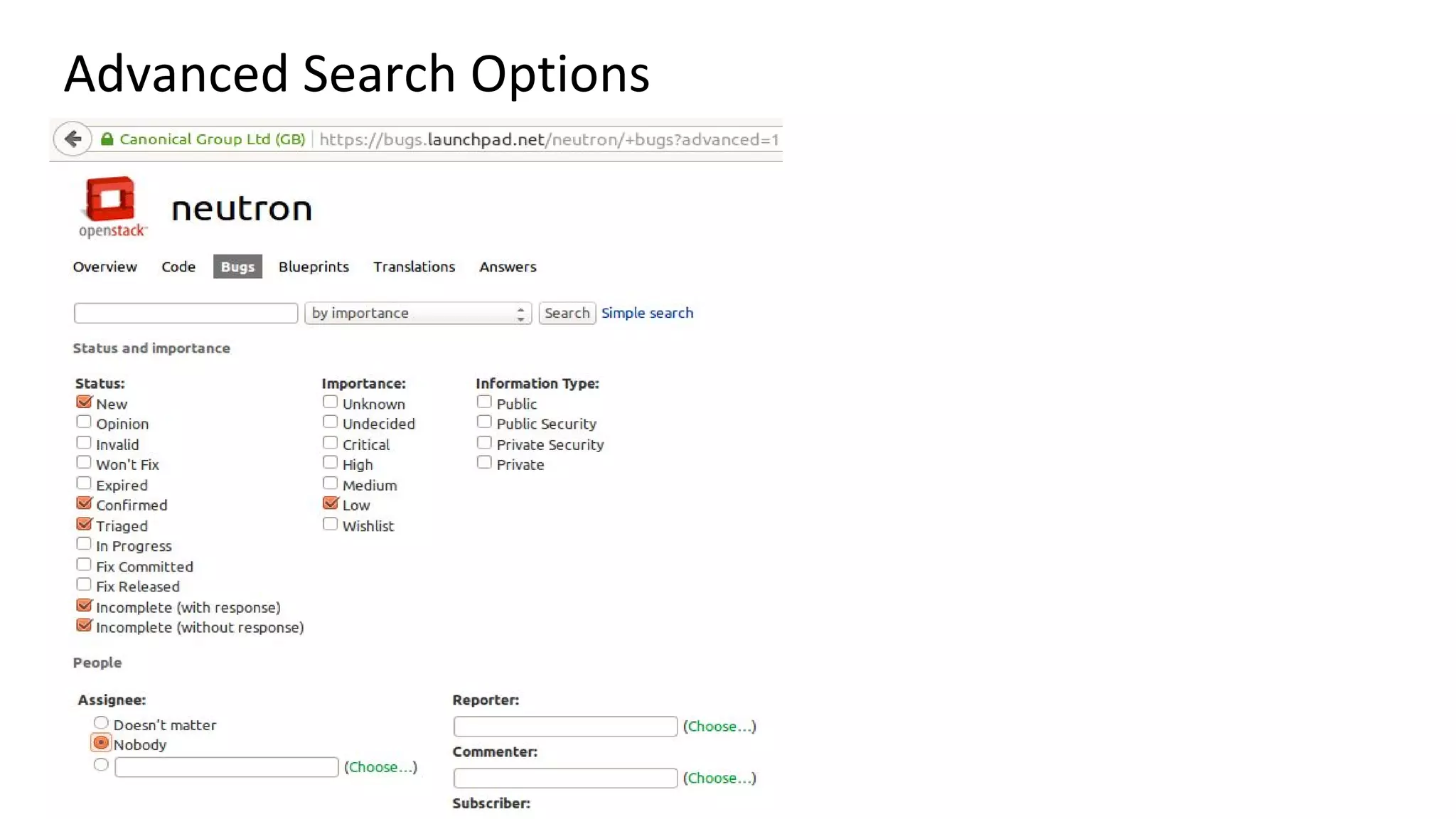Uncheck the Low importance checkbox

331,503
